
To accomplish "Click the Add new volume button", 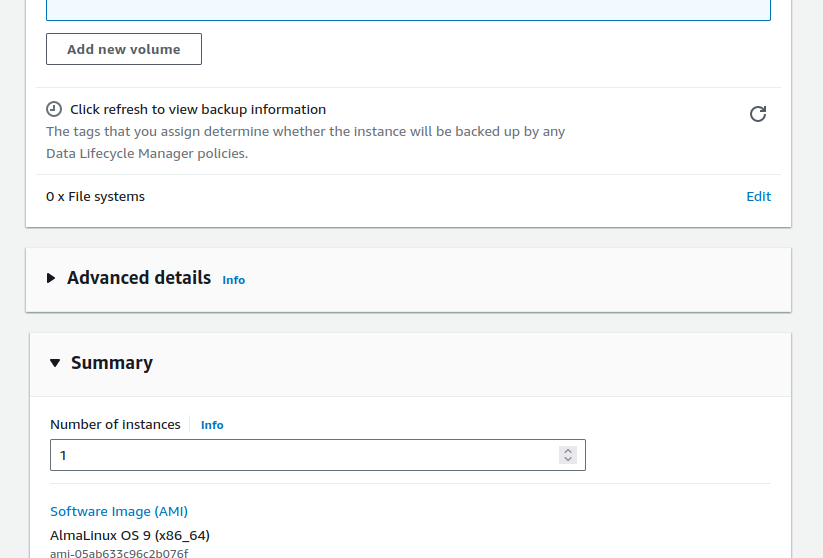I will click(x=124, y=49).
